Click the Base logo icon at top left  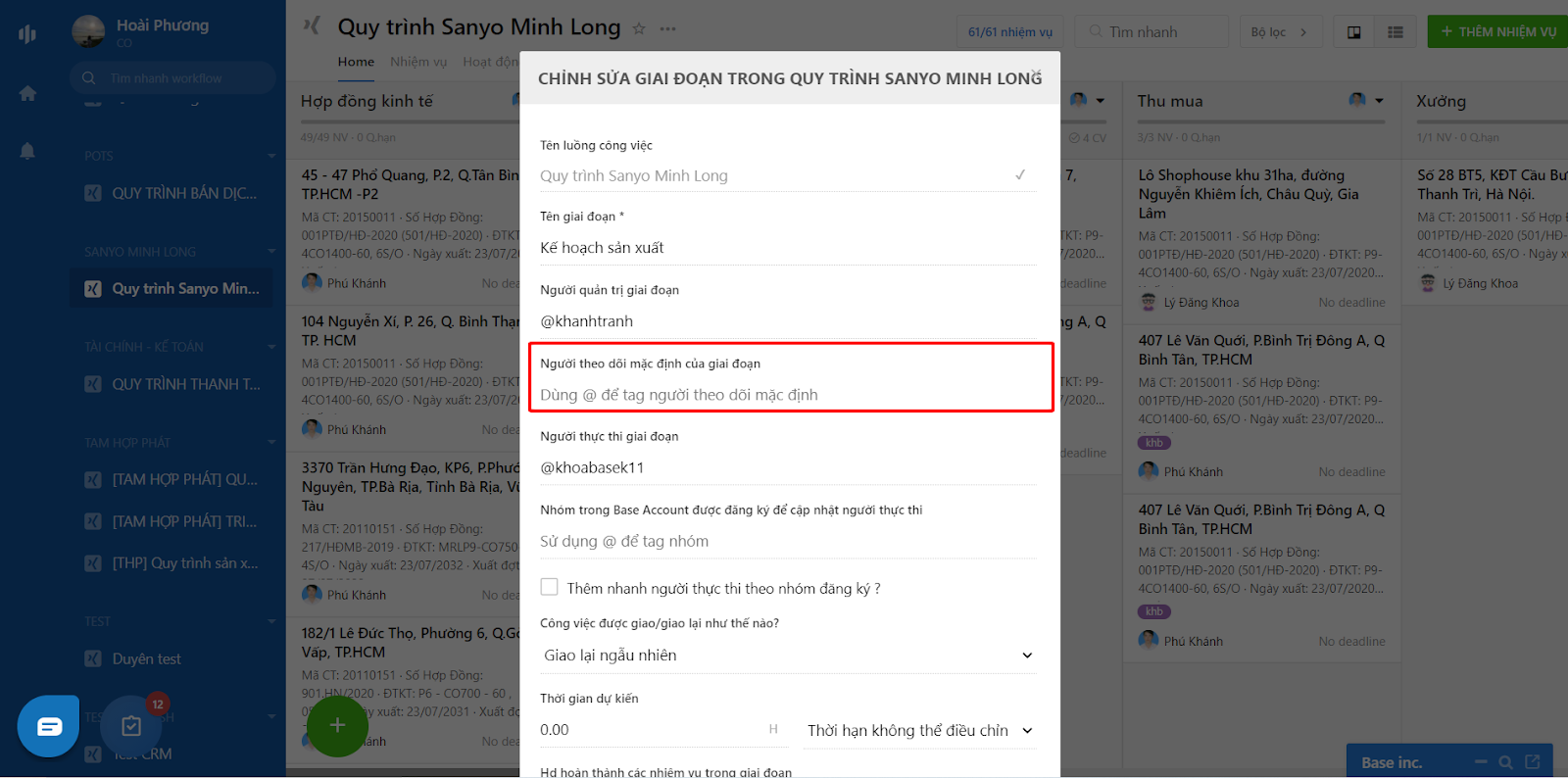27,34
